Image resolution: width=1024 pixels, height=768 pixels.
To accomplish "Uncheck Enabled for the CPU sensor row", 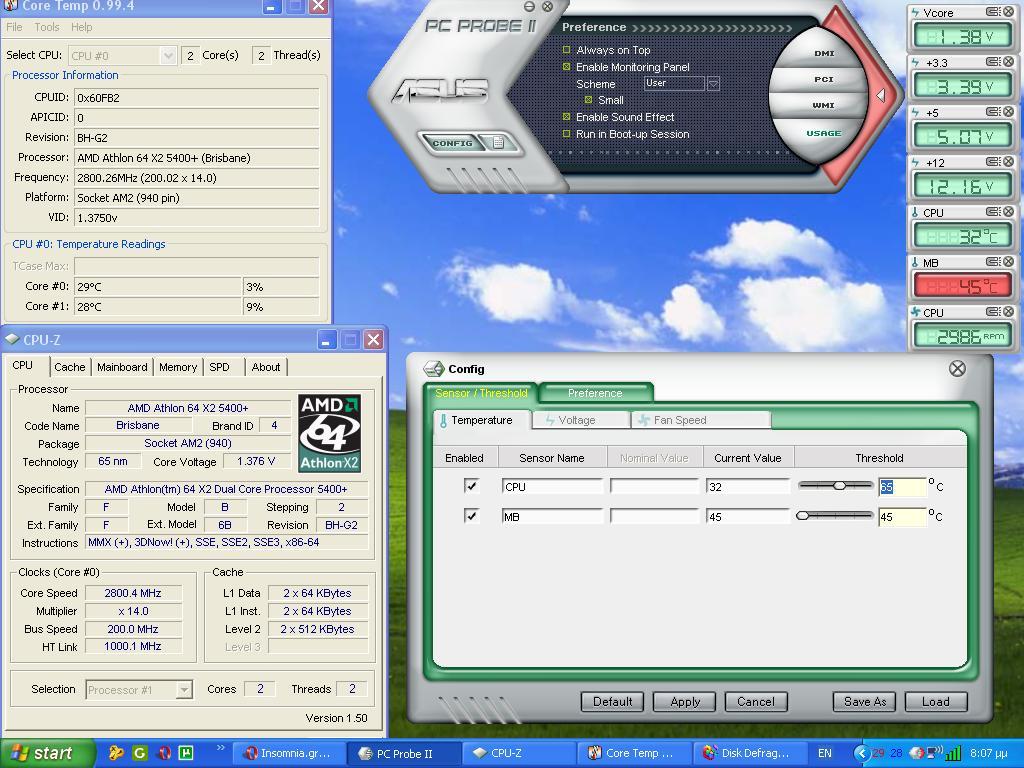I will coord(471,486).
